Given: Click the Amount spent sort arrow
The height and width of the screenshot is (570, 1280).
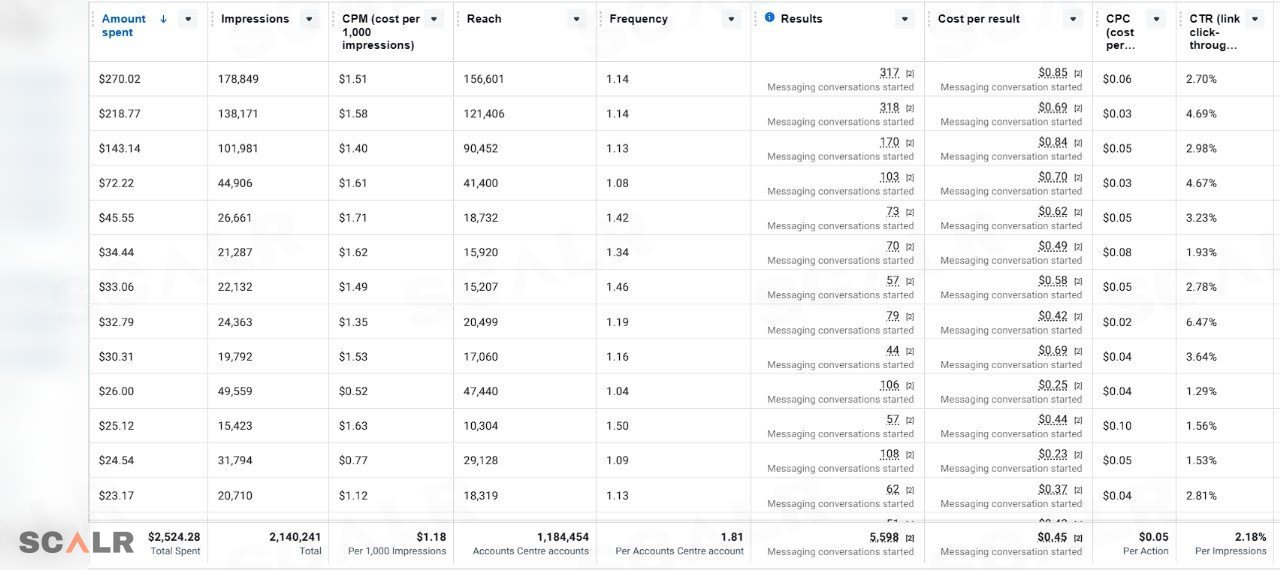Looking at the screenshot, I should pos(163,19).
